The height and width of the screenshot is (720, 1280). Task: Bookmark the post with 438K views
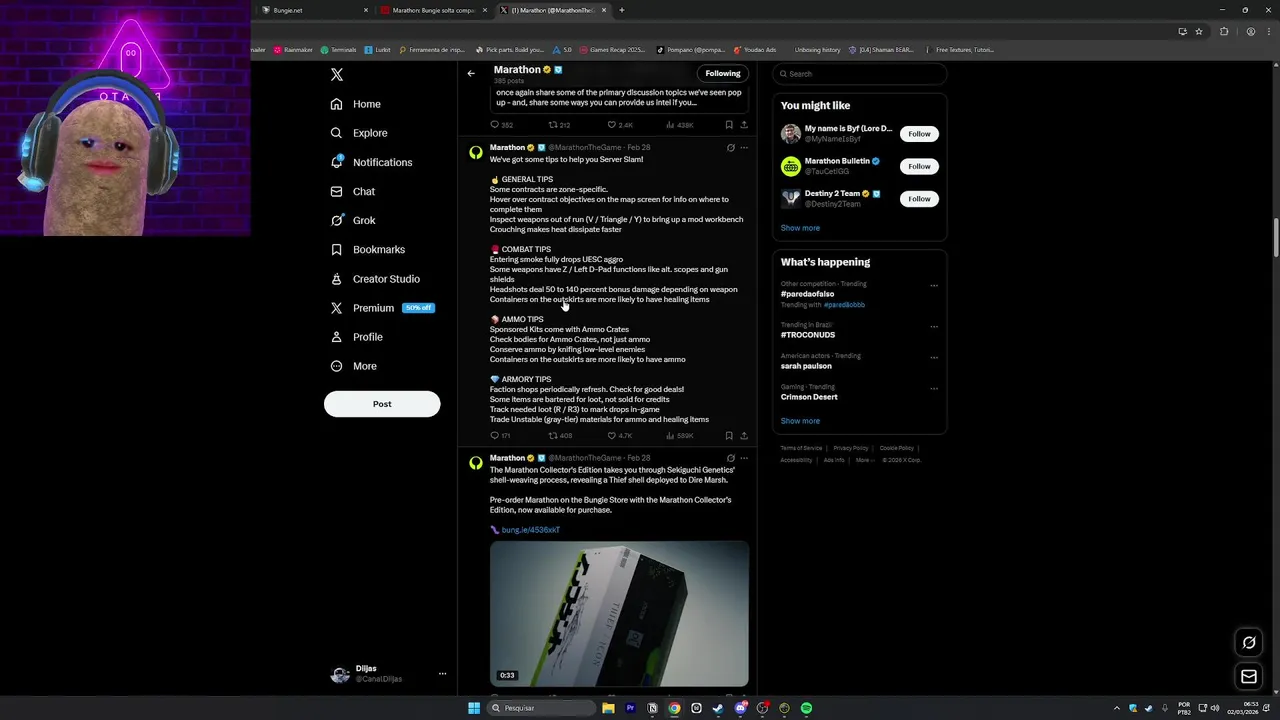pos(729,125)
